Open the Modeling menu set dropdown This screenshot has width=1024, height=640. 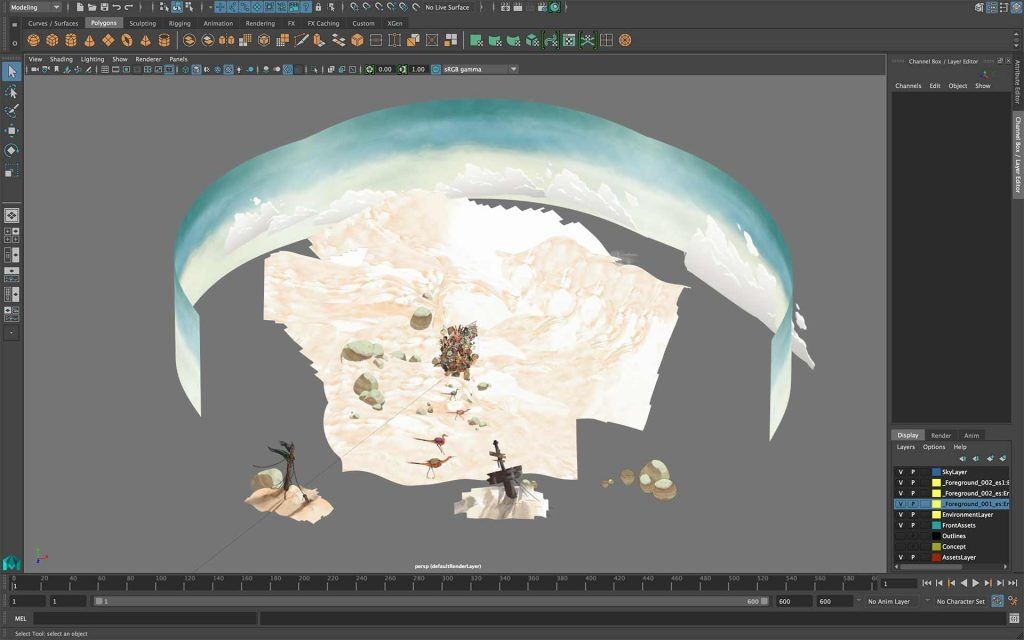(x=38, y=7)
